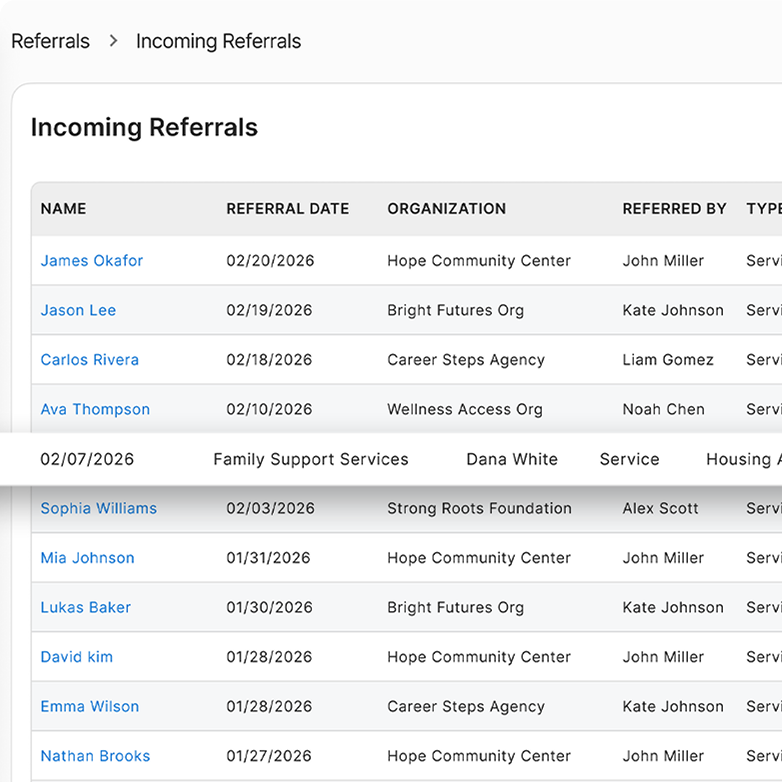
Task: Click Family Support Services in highlighted row
Action: pyautogui.click(x=311, y=459)
